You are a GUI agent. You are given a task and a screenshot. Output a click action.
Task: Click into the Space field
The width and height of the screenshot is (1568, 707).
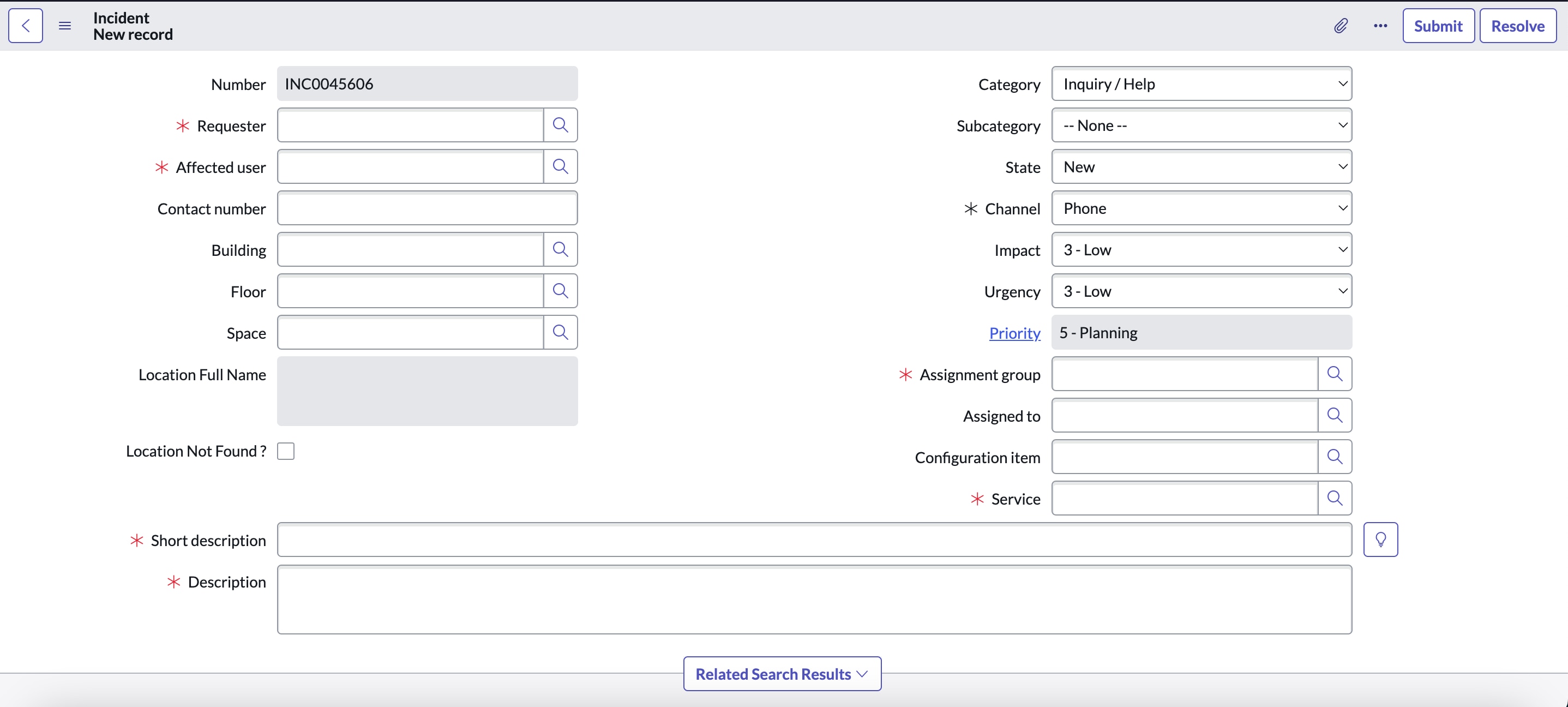(410, 332)
